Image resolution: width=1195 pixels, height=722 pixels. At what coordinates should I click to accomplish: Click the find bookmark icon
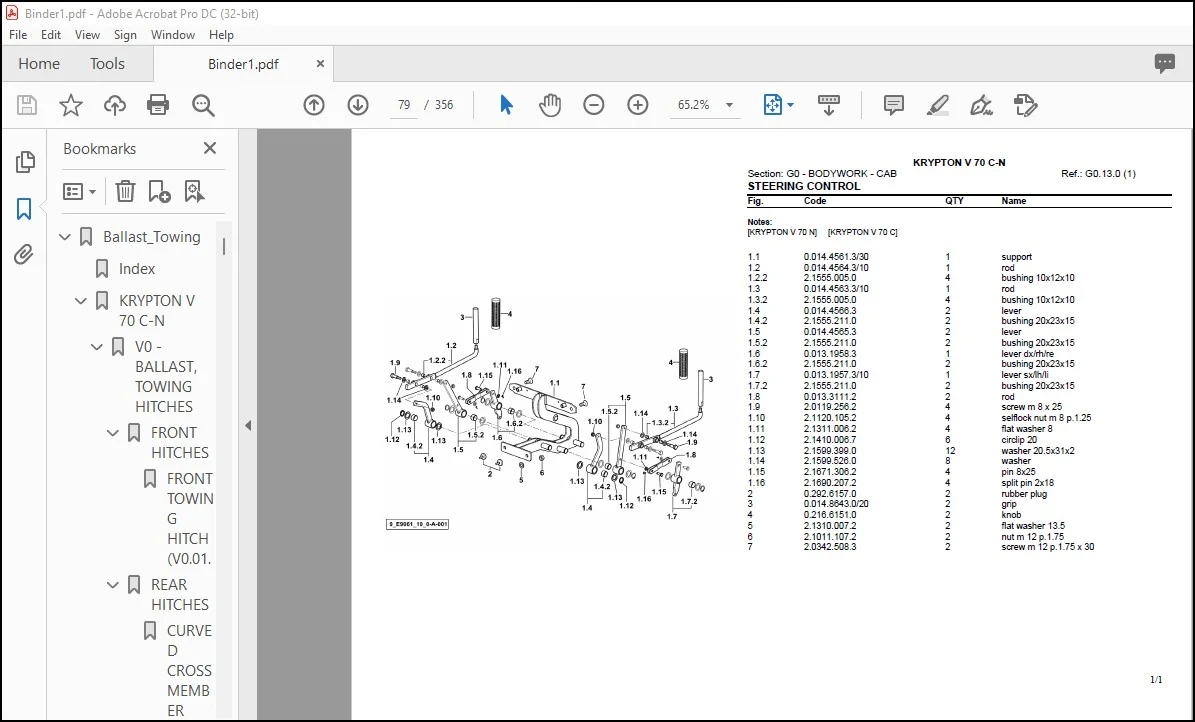pyautogui.click(x=194, y=191)
